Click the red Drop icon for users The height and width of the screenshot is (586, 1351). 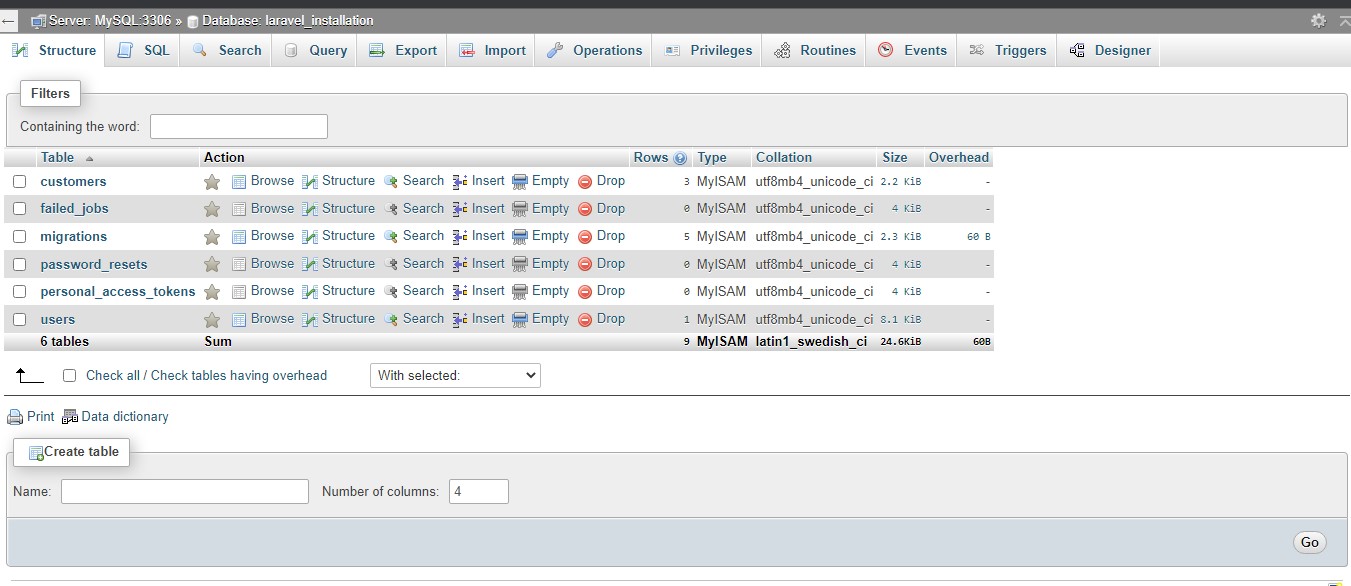[585, 320]
